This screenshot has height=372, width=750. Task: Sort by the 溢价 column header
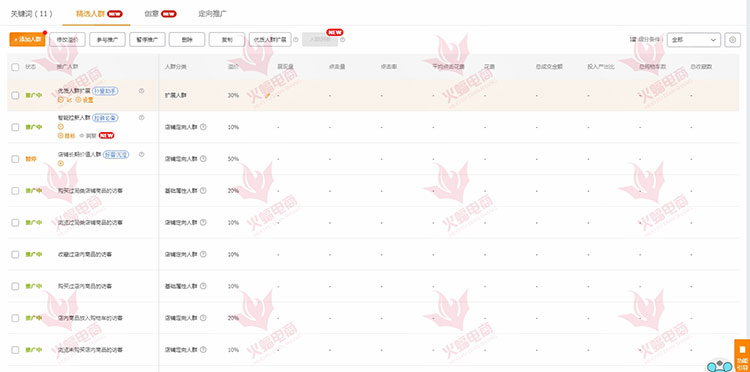[x=233, y=67]
